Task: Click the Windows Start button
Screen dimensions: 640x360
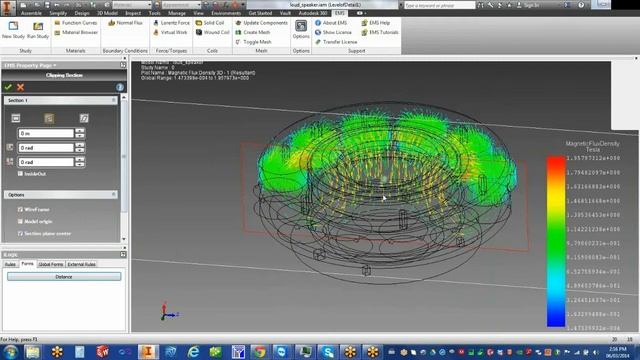Action: click(10, 352)
